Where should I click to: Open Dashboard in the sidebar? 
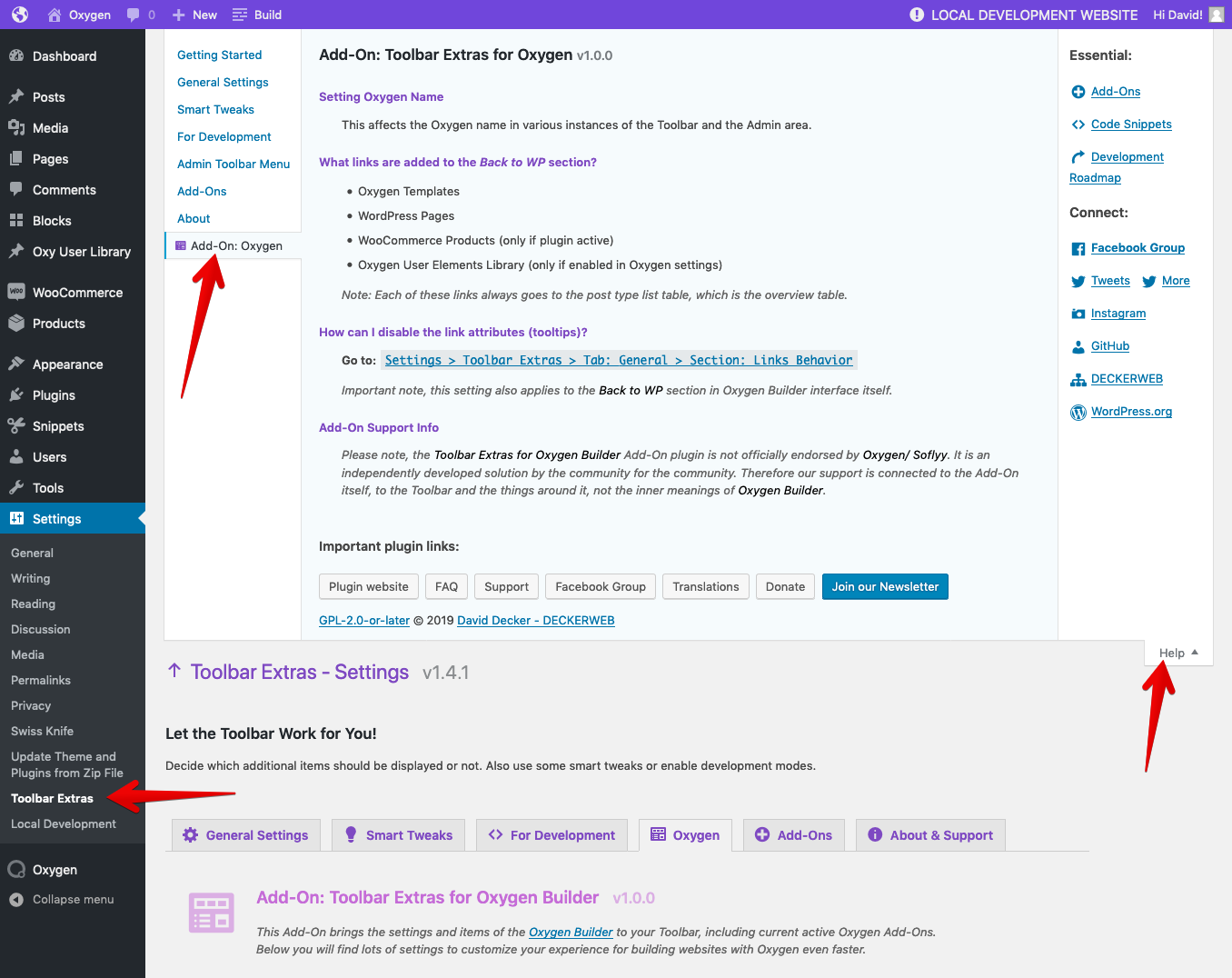[x=73, y=56]
